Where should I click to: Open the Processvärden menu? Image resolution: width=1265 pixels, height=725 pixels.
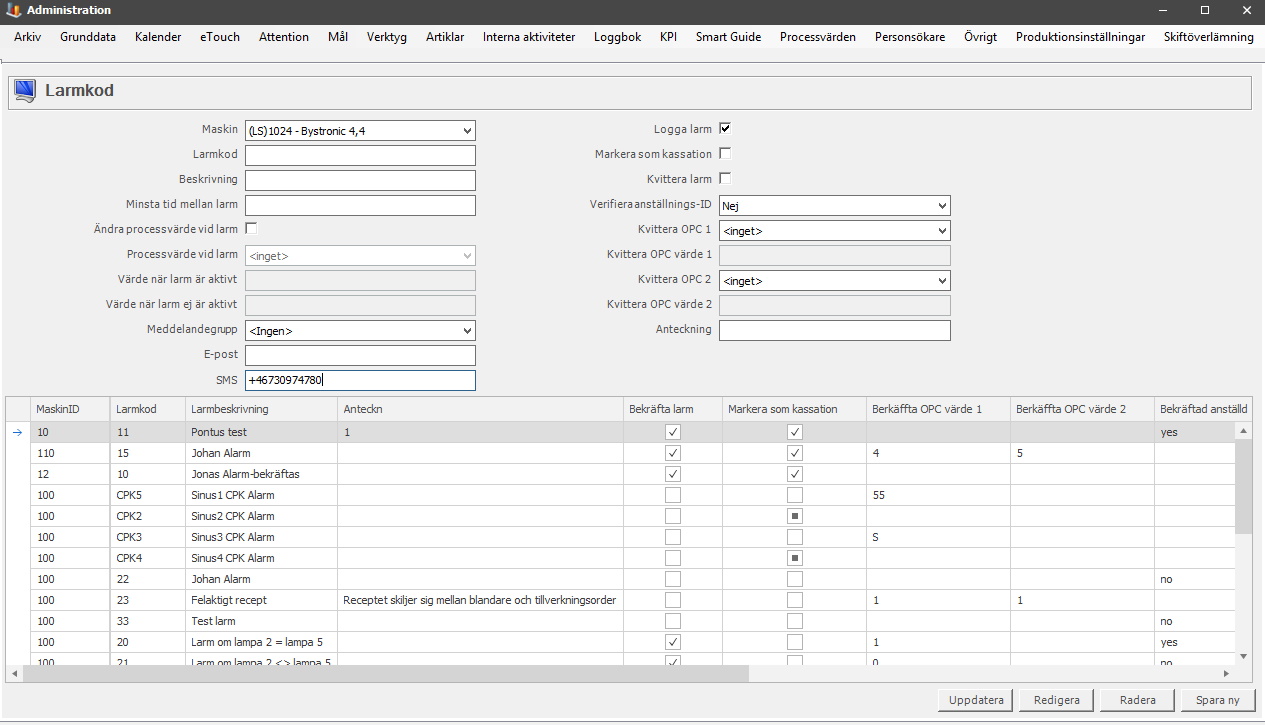click(818, 37)
